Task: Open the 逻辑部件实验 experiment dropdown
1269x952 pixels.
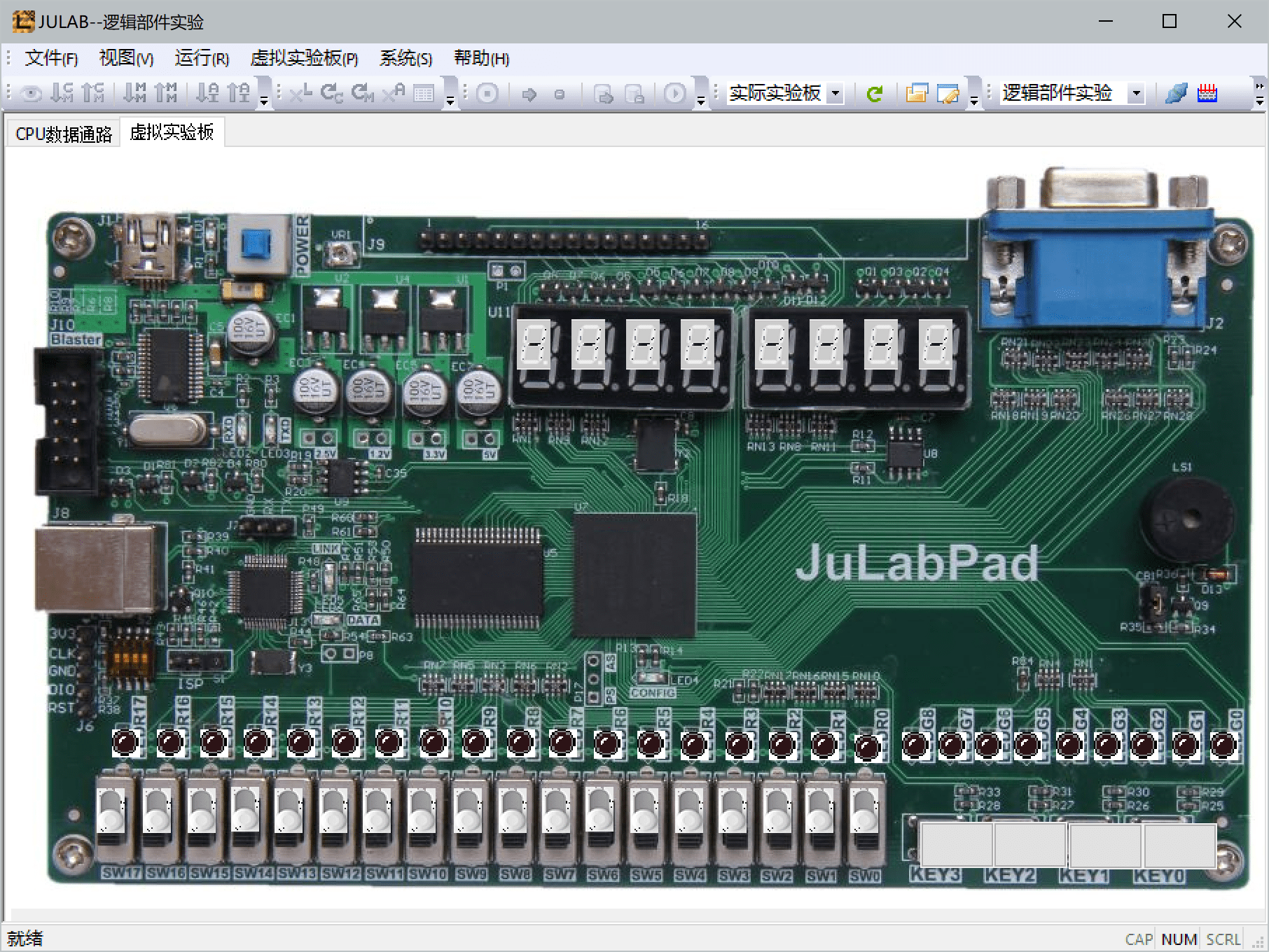Action: pos(1136,93)
